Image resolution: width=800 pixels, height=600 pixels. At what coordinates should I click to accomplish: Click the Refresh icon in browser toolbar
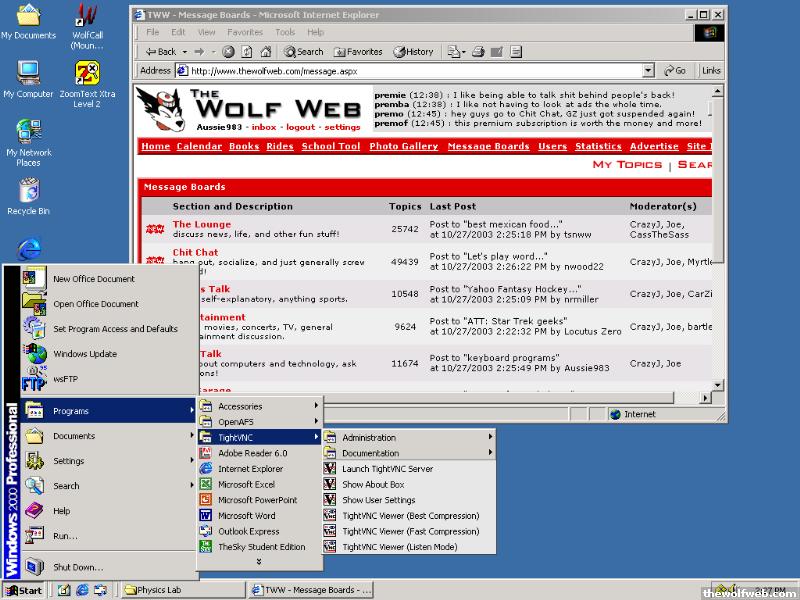click(x=244, y=52)
